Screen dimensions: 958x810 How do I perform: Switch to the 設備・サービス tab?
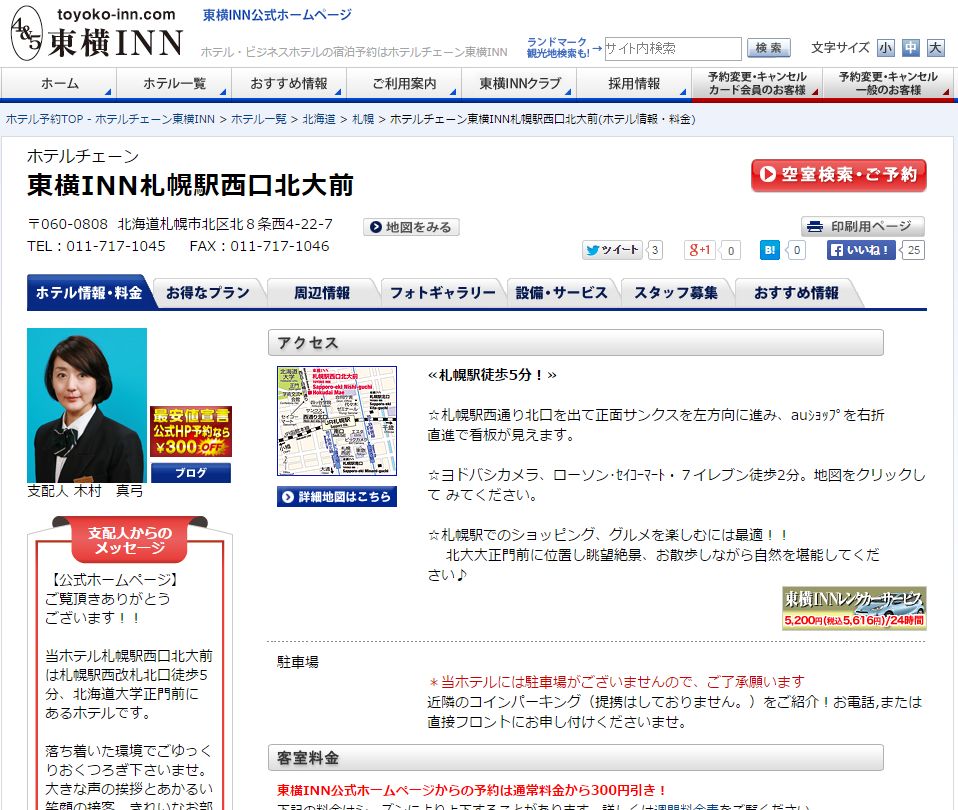coord(561,293)
